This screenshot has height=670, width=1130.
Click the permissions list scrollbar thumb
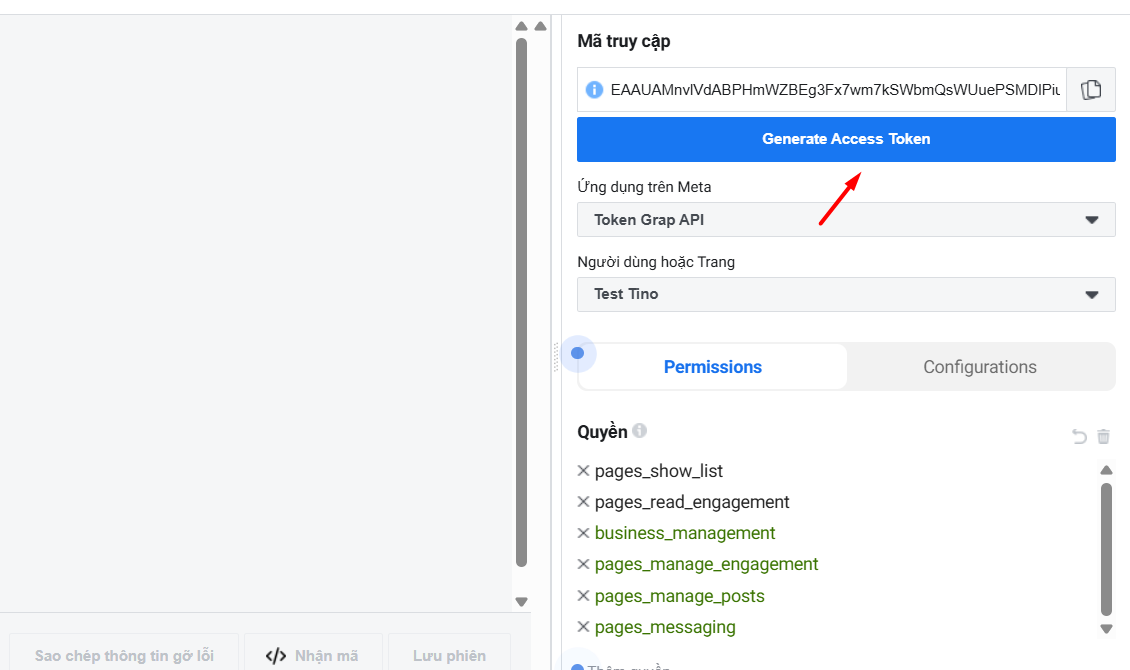pos(1106,550)
